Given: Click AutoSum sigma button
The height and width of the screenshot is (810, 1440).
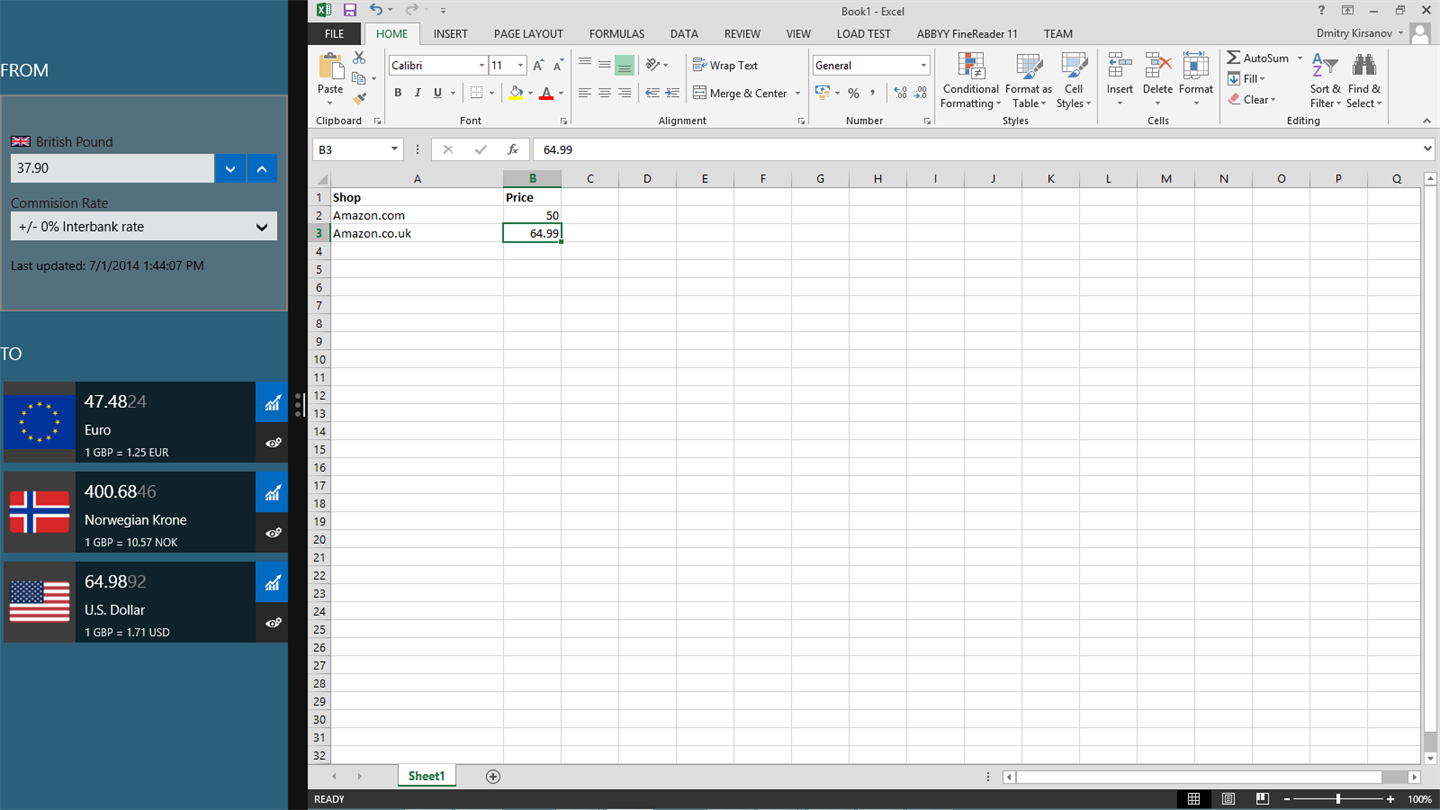Looking at the screenshot, I should click(1258, 58).
